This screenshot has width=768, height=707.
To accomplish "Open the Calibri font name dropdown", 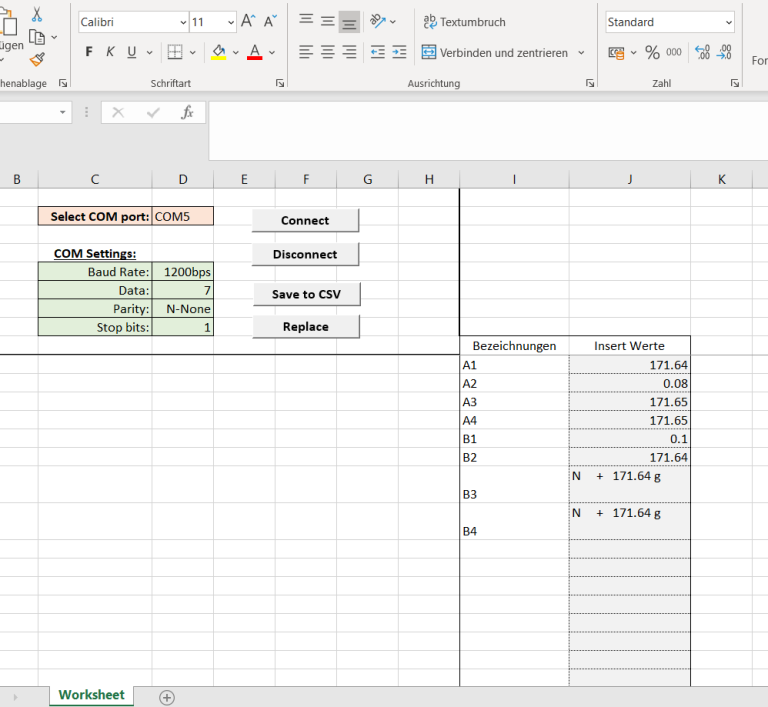I will pyautogui.click(x=182, y=22).
